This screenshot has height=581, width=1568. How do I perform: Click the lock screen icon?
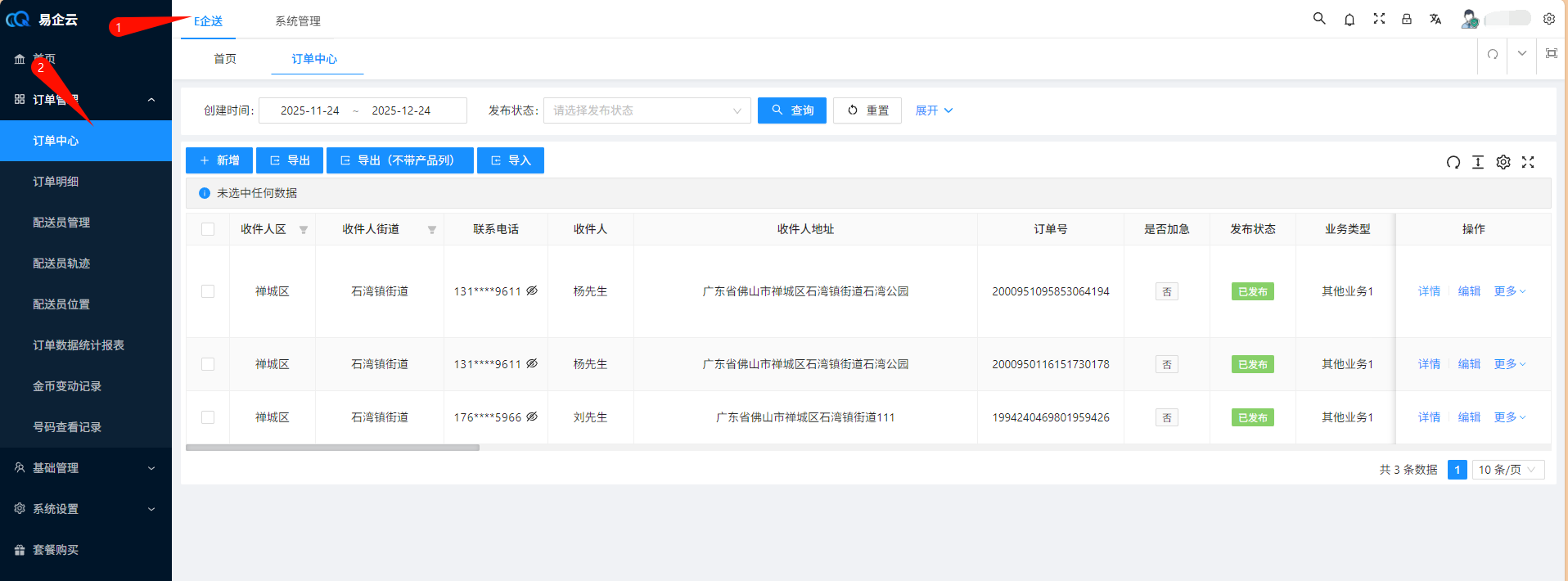click(x=1407, y=19)
